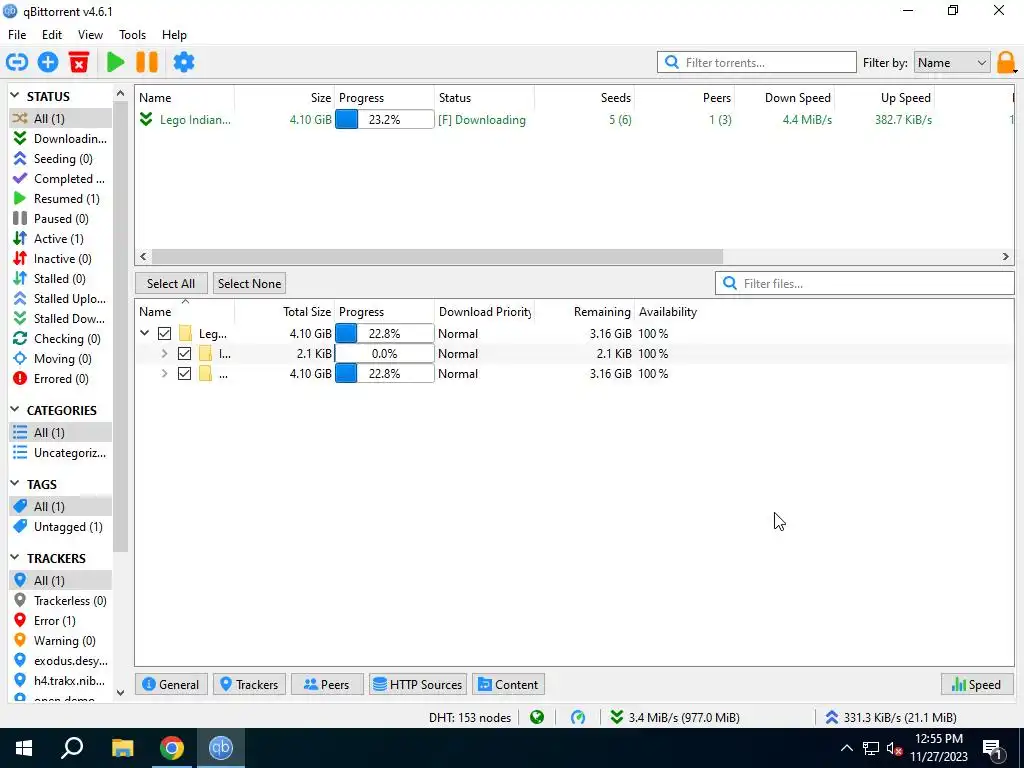Viewport: 1024px width, 768px height.
Task: Click the alternative speed limits icon
Action: coord(578,718)
